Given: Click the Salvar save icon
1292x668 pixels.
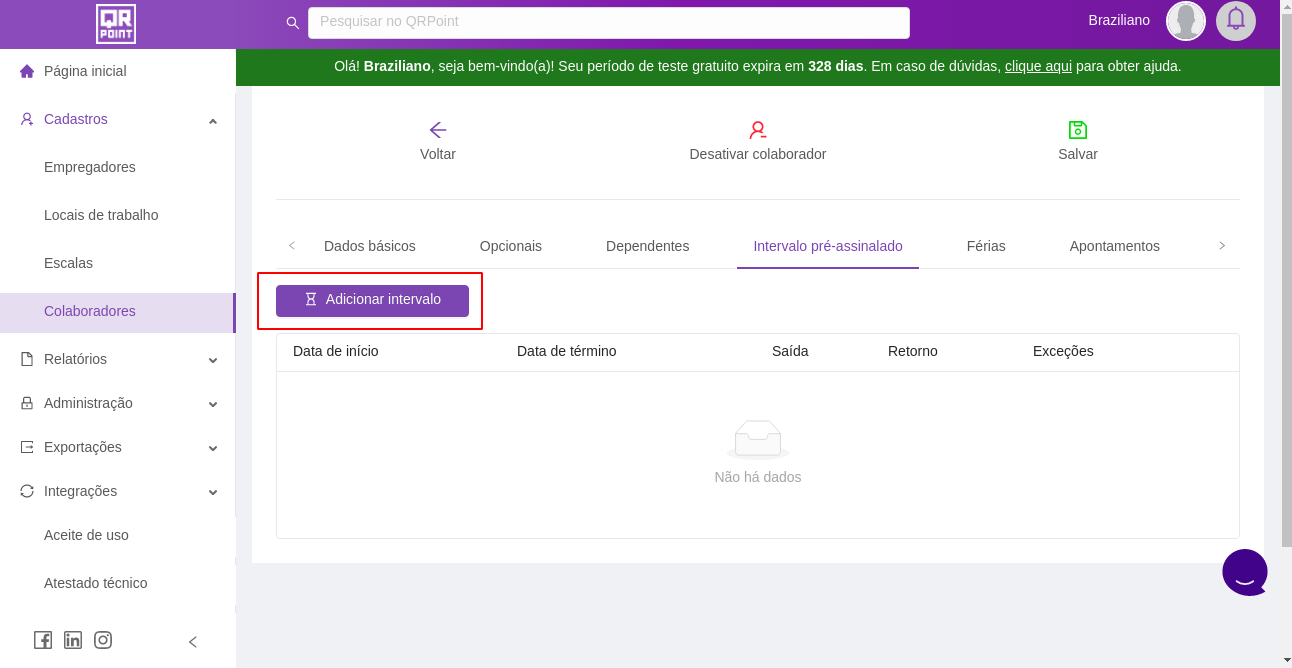Looking at the screenshot, I should coord(1078,130).
